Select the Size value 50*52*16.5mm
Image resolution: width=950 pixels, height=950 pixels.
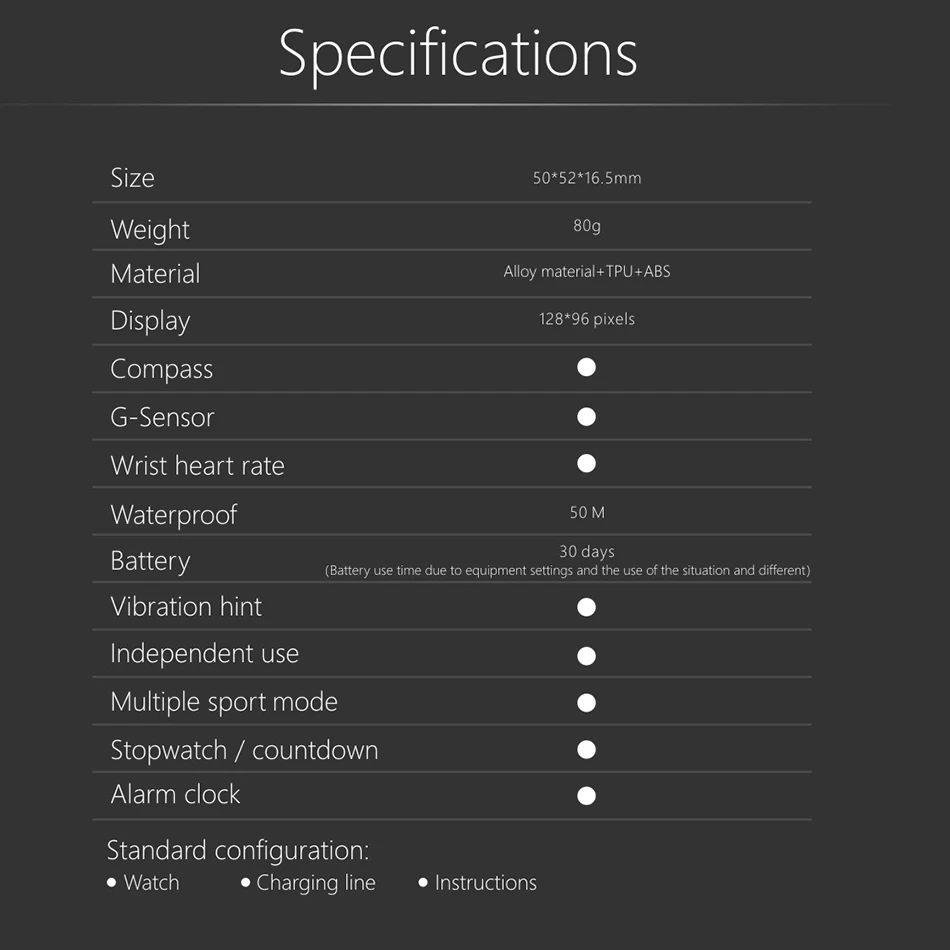[x=587, y=178]
